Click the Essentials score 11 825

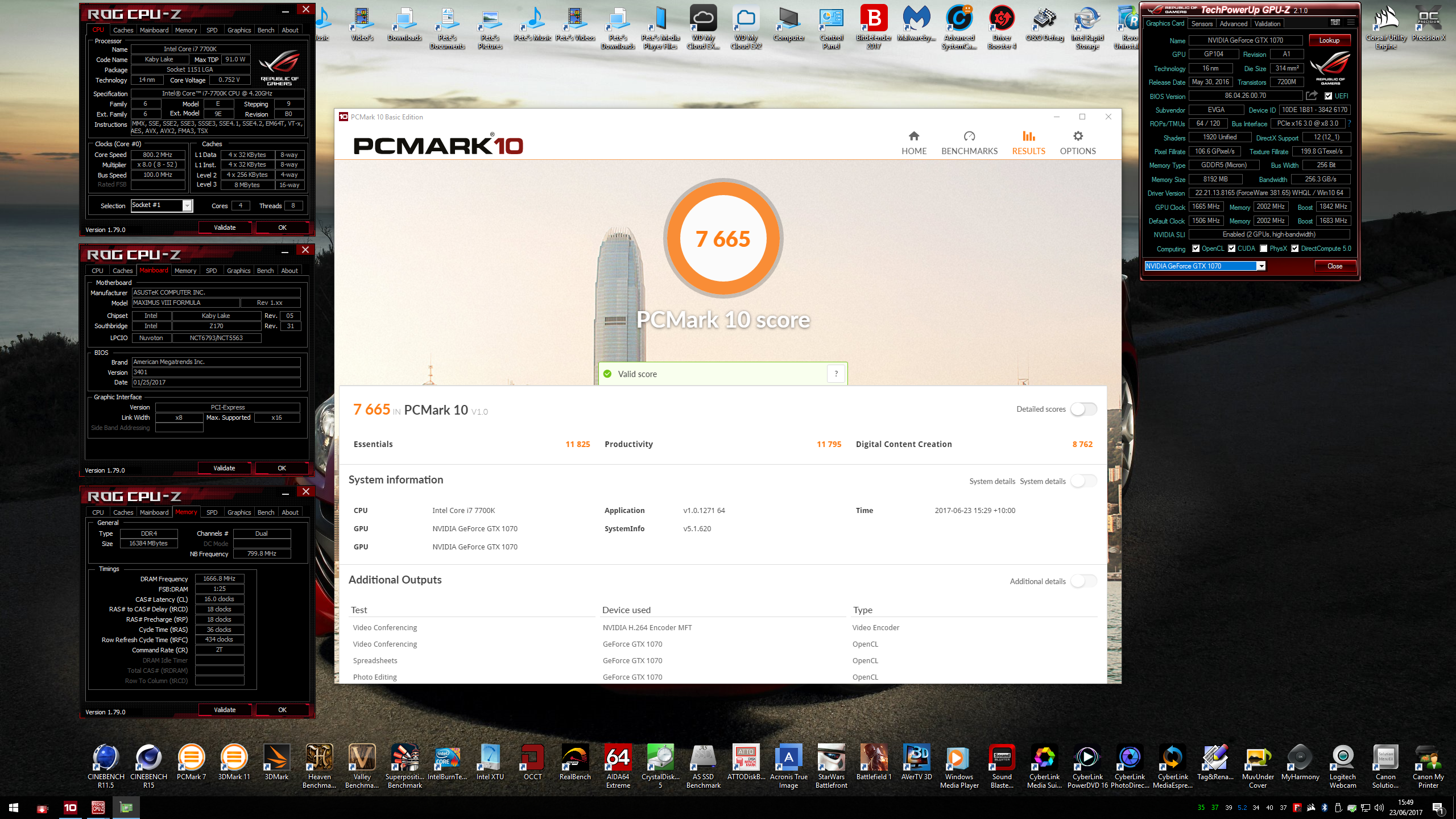click(577, 444)
